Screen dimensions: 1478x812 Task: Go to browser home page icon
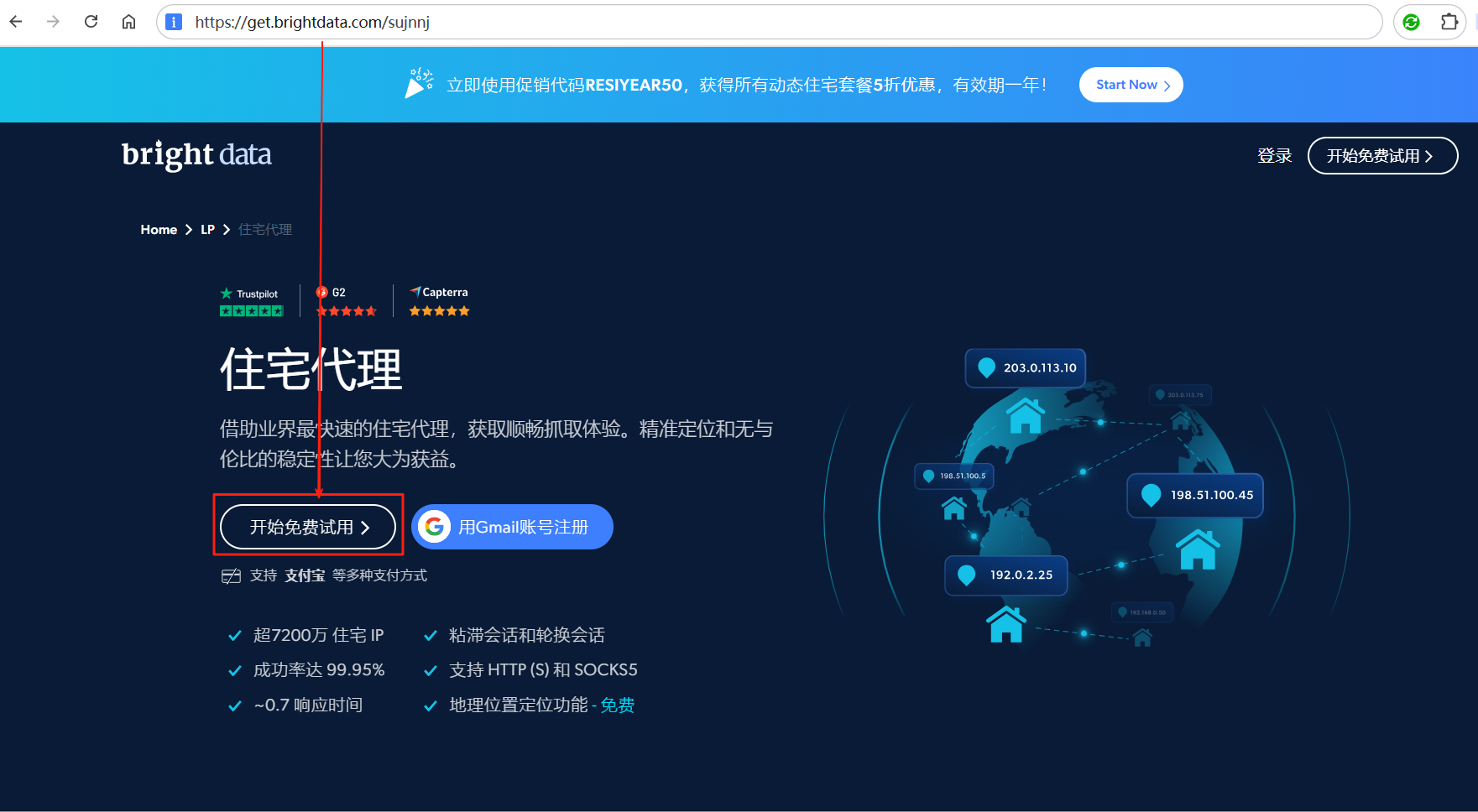click(x=128, y=22)
